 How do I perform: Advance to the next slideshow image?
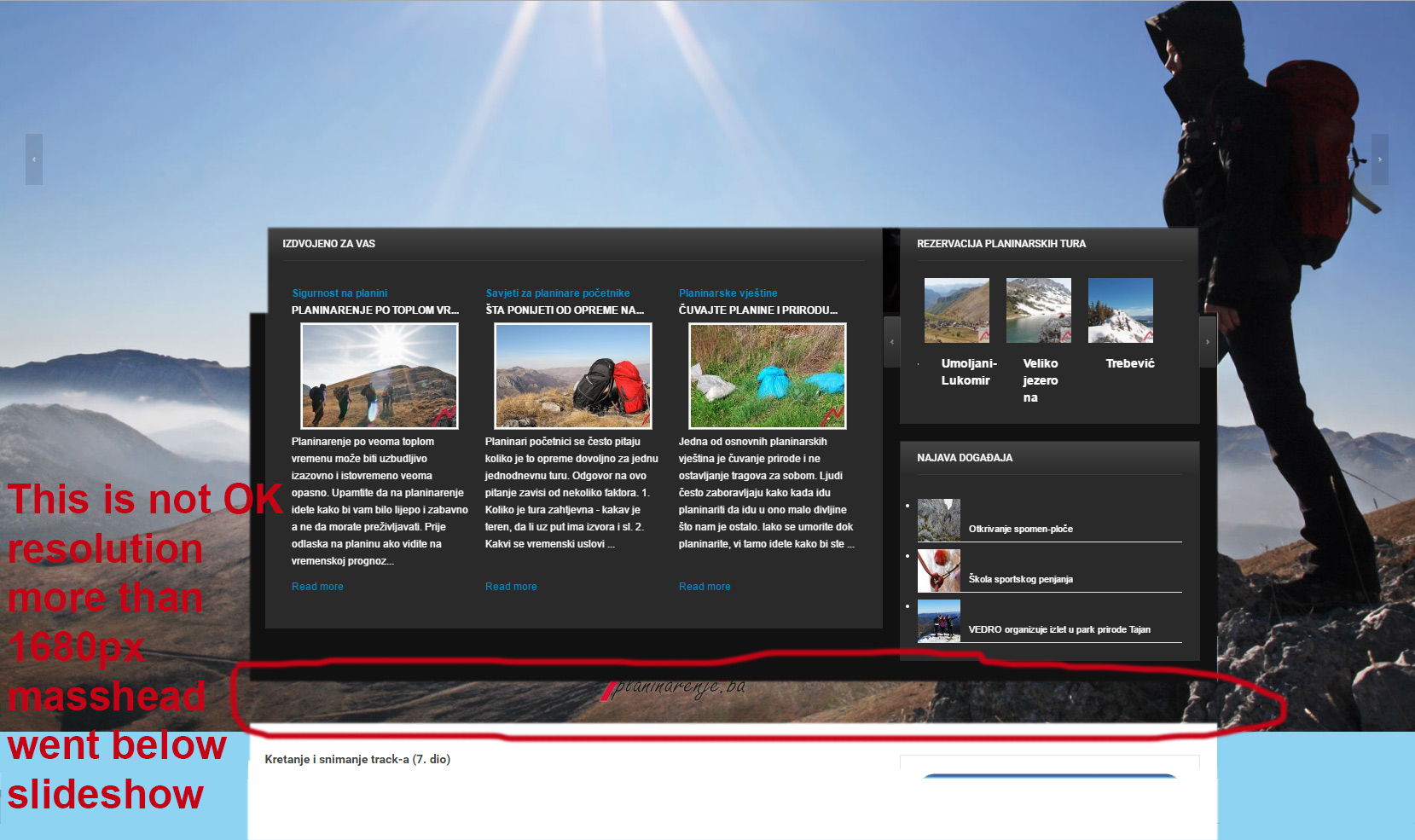tap(1379, 159)
